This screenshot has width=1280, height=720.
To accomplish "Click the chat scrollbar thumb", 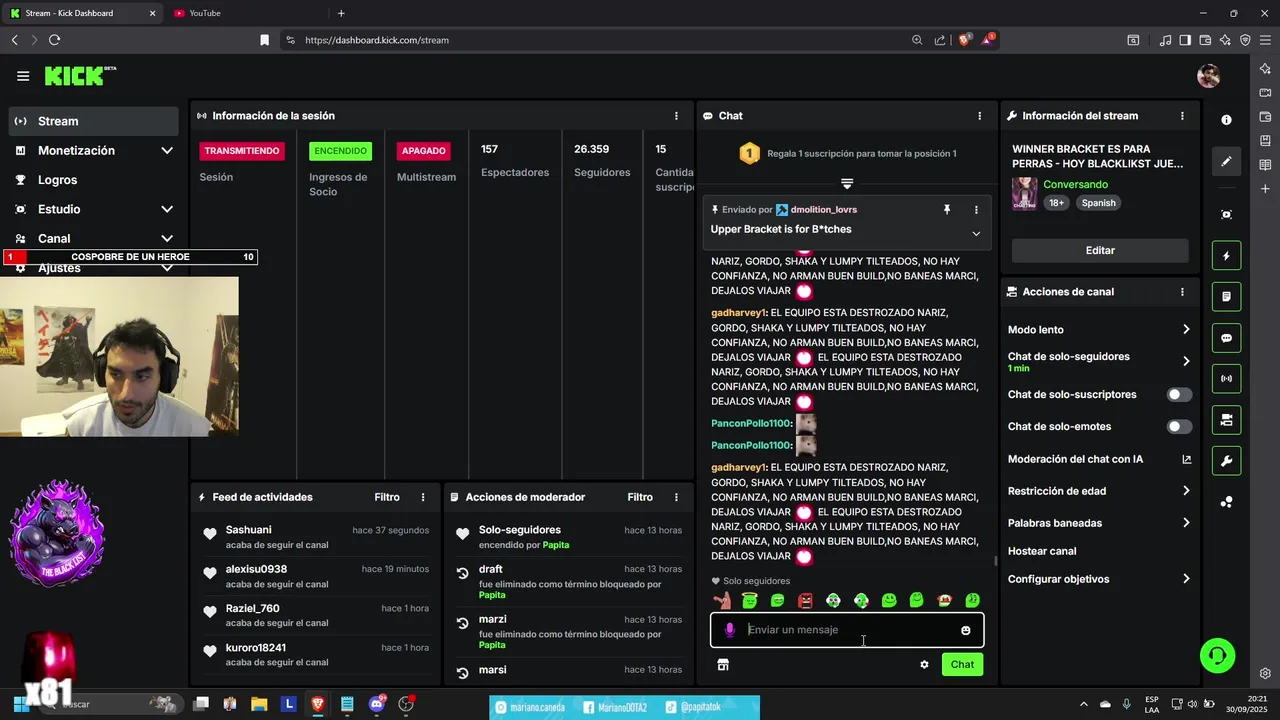I will (x=995, y=561).
